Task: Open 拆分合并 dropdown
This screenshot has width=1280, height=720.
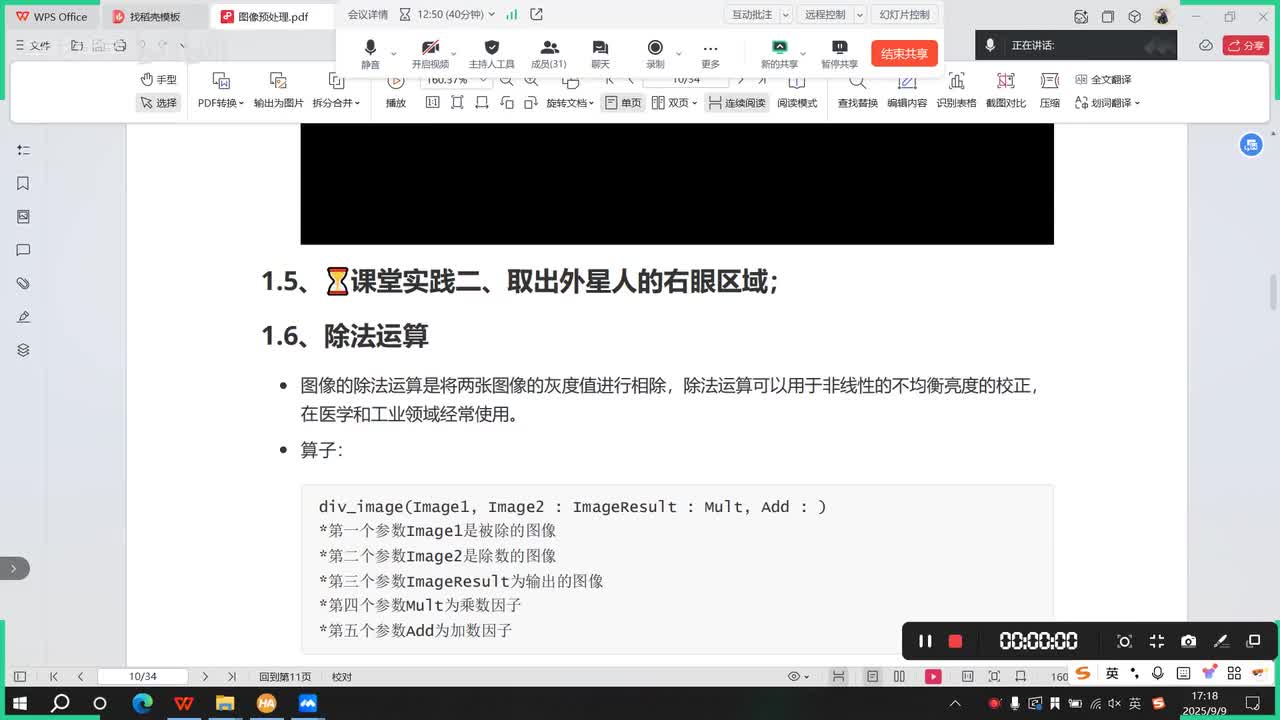Action: (x=336, y=90)
